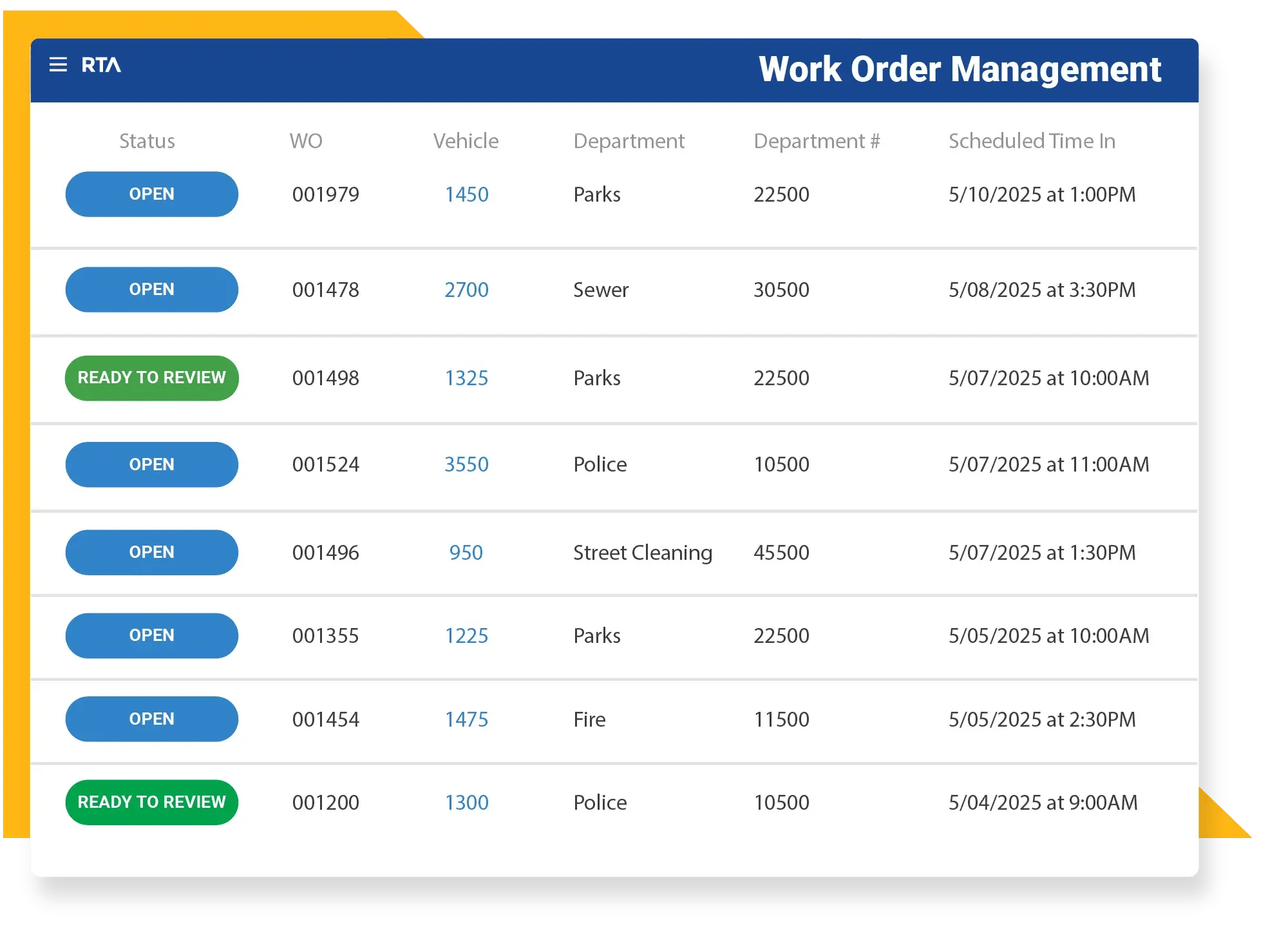Screen dimensions: 1288x936
Task: Click OPEN status for work order 001524
Action: tap(152, 464)
